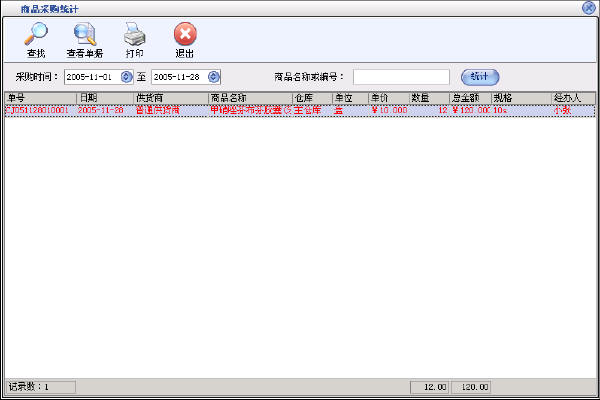Open start date 2005-11-01 dropdown
This screenshot has width=600, height=400.
coord(126,76)
